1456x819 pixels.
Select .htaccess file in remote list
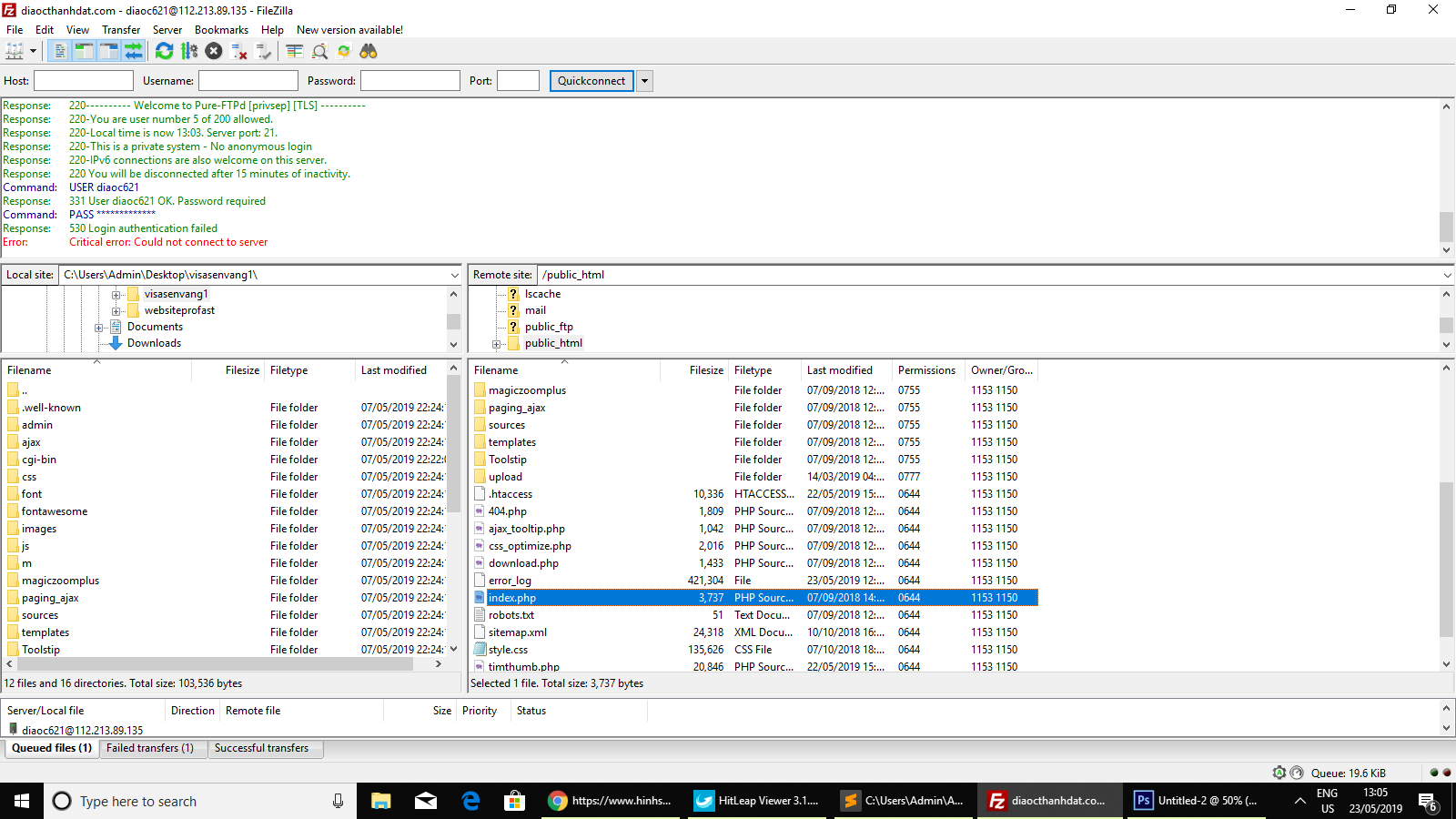[755, 494]
